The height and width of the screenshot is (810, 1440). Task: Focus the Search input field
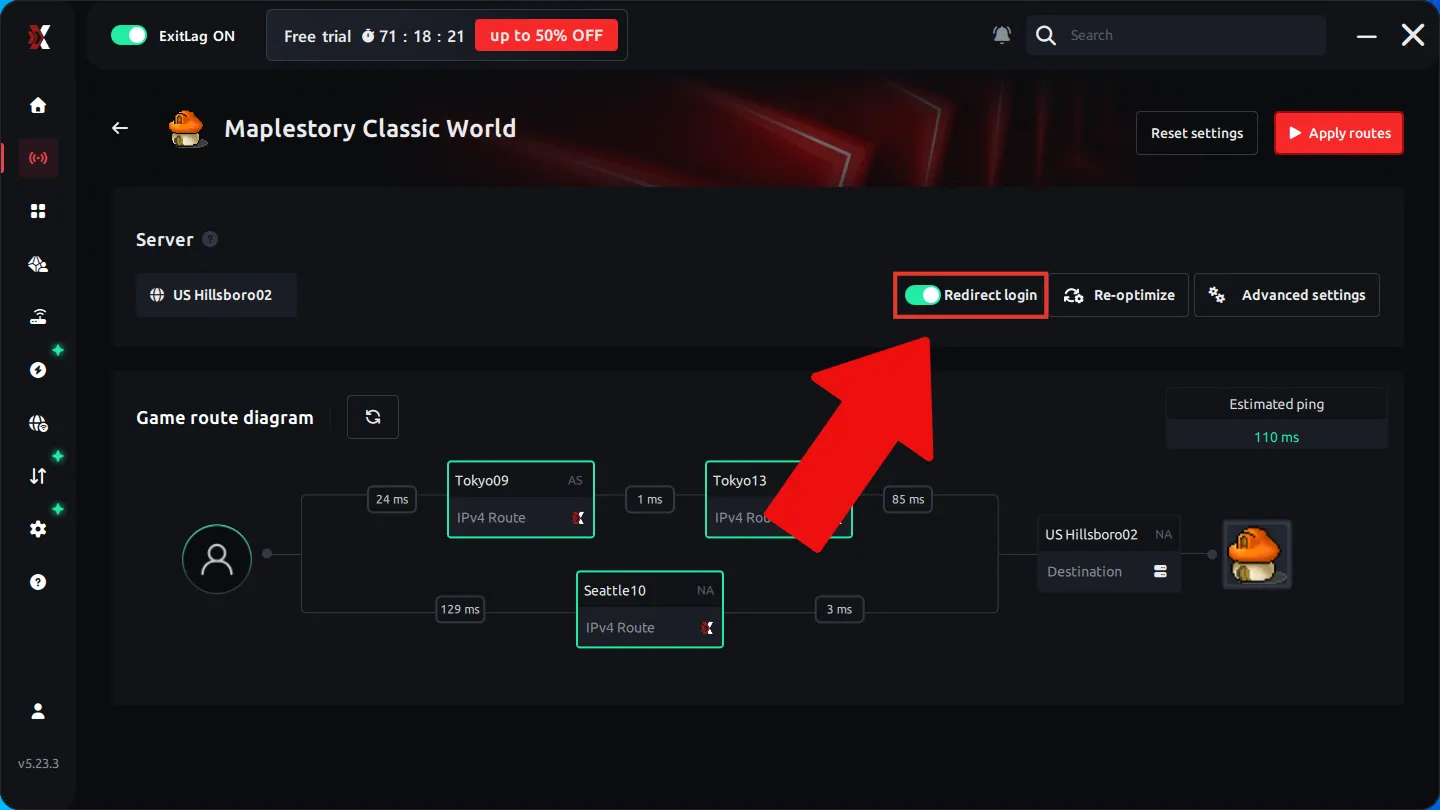(x=1176, y=35)
